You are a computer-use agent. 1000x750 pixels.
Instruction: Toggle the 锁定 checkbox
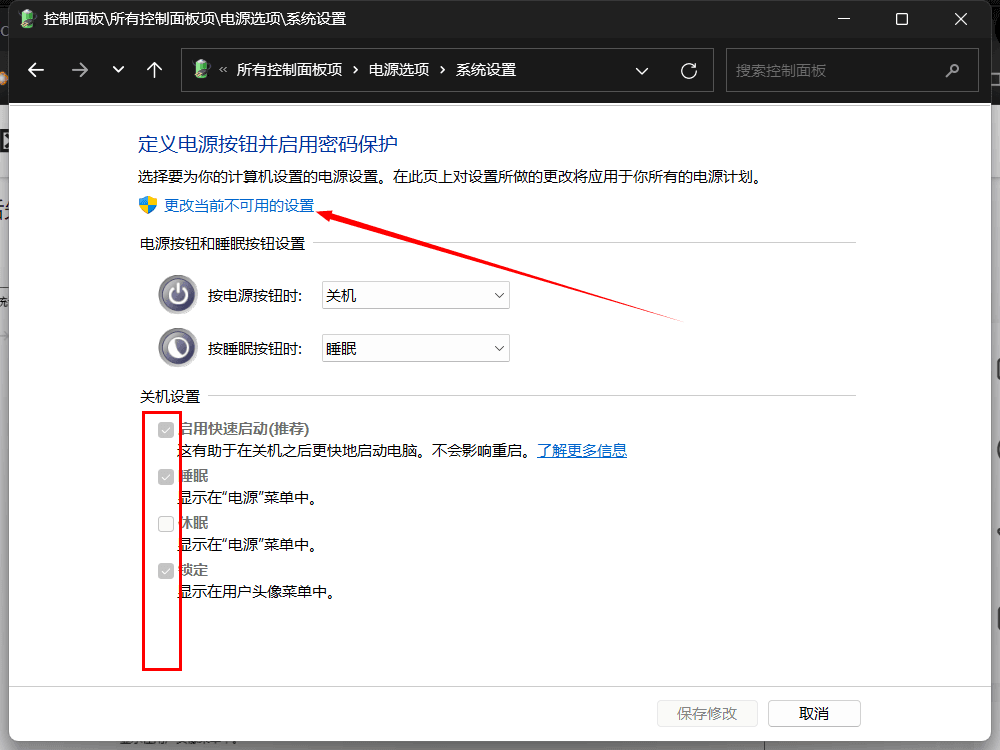(x=166, y=571)
